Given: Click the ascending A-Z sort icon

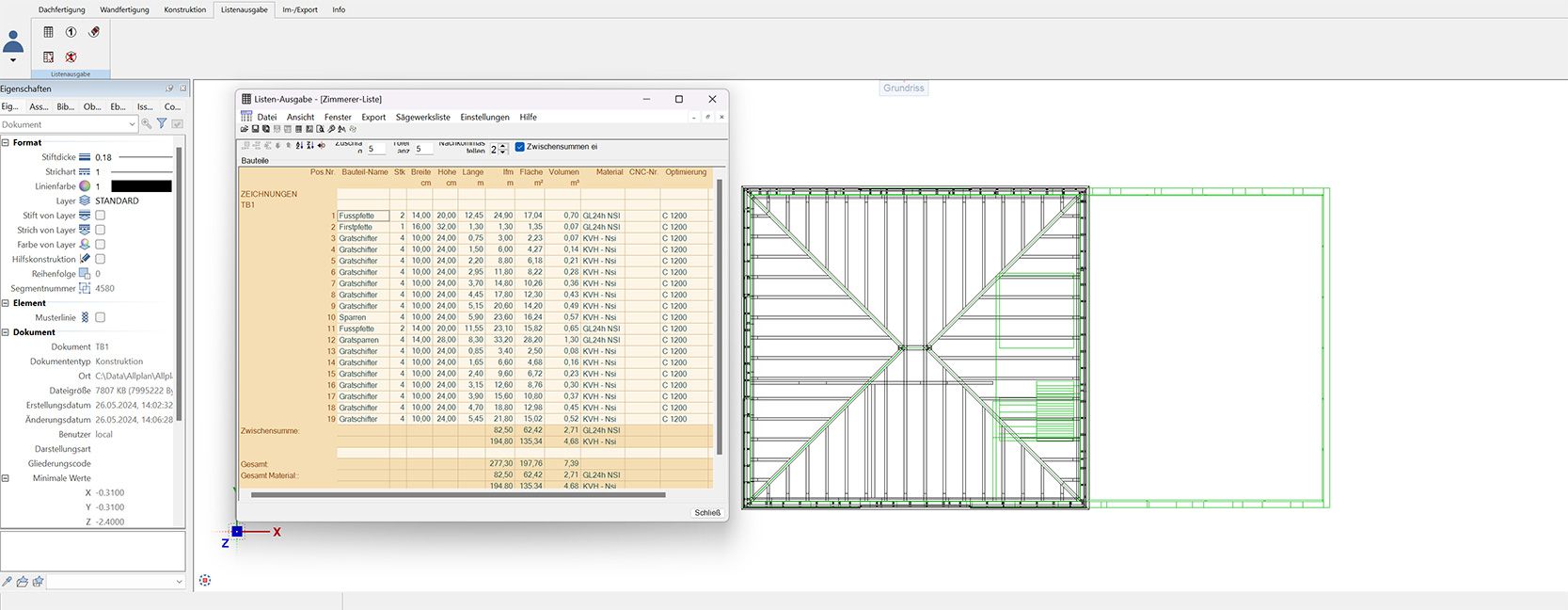Looking at the screenshot, I should 300,146.
